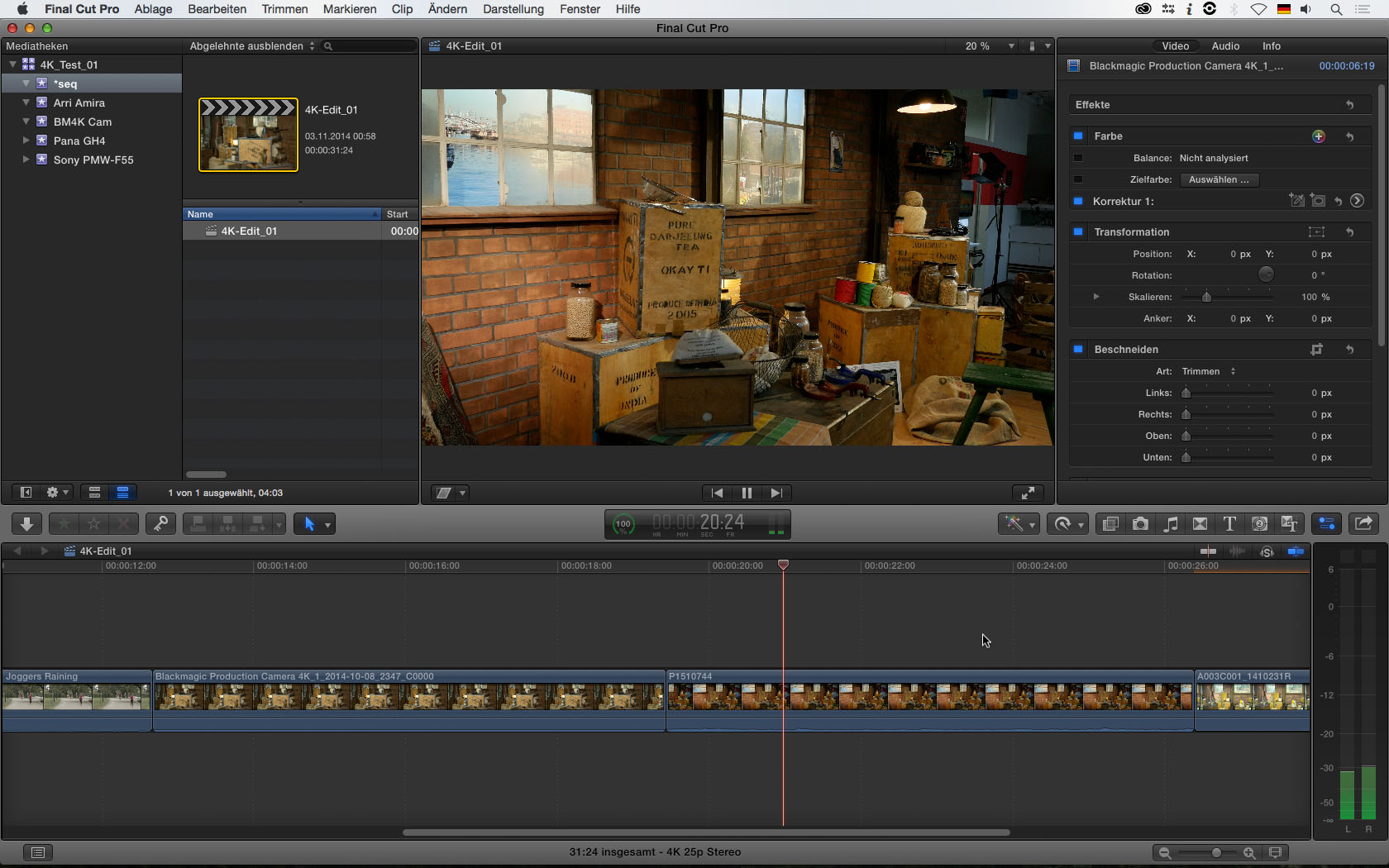Open the transitions browser icon
Image resolution: width=1389 pixels, height=868 pixels.
pyautogui.click(x=1200, y=523)
